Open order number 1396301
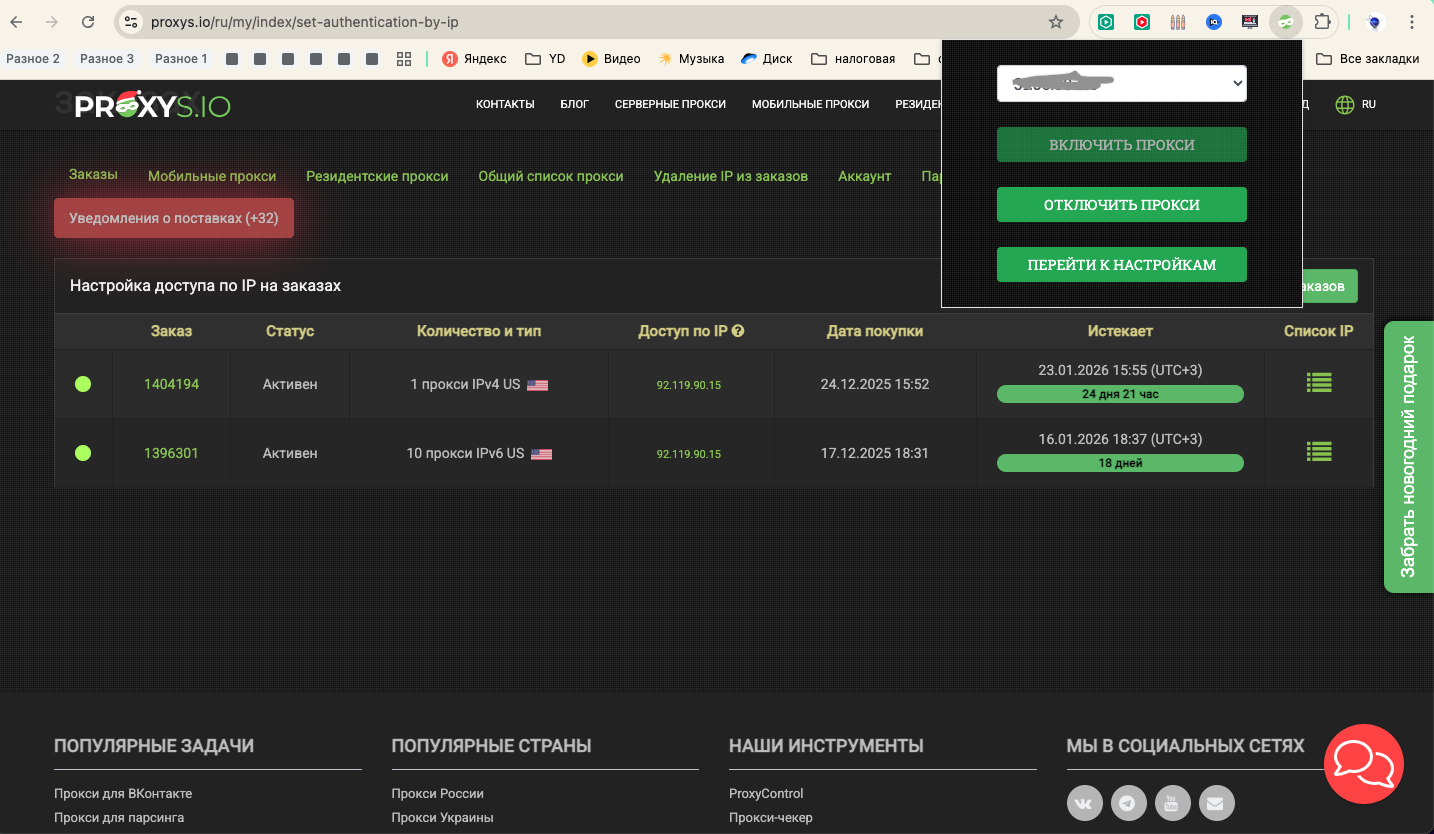The width and height of the screenshot is (1434, 834). click(x=171, y=453)
